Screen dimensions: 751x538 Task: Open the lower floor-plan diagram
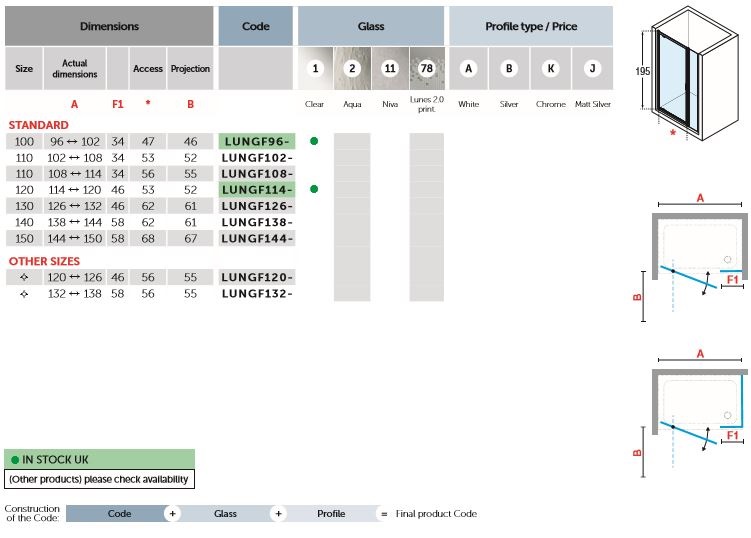click(x=690, y=413)
